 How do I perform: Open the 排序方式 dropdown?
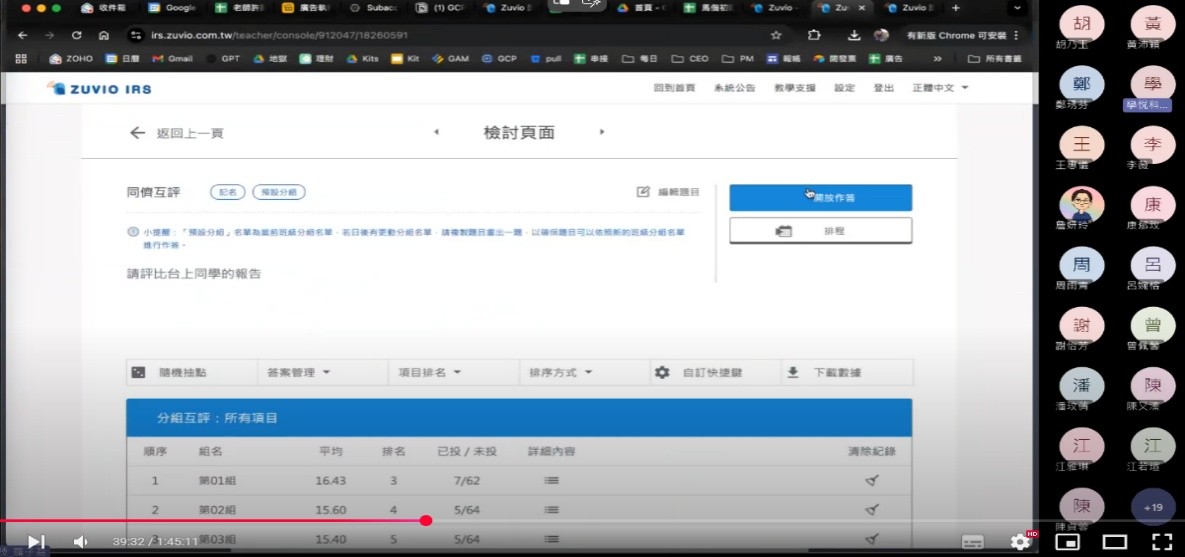560,373
